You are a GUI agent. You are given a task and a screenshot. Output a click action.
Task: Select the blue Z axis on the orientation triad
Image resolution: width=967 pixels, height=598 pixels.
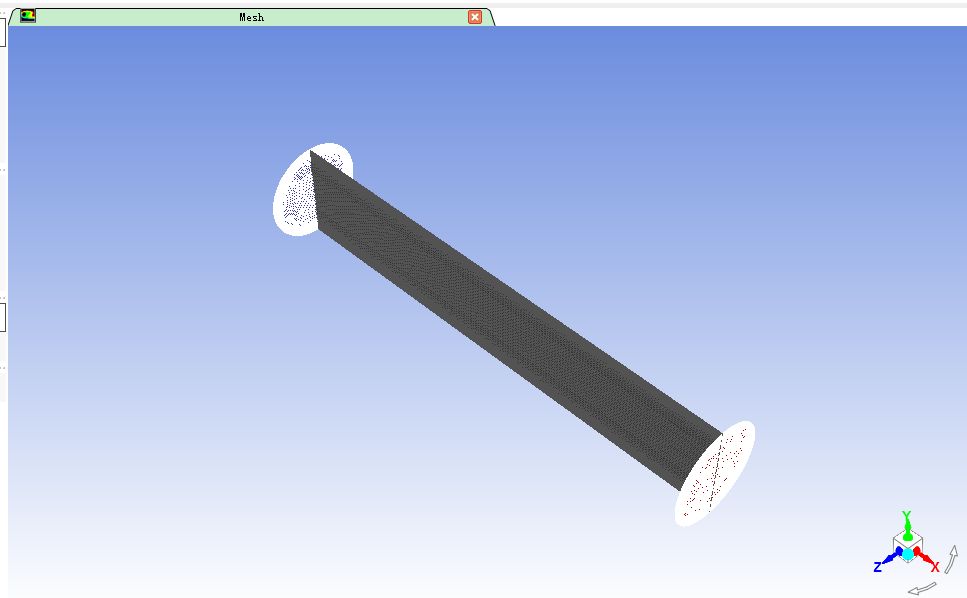coord(891,557)
